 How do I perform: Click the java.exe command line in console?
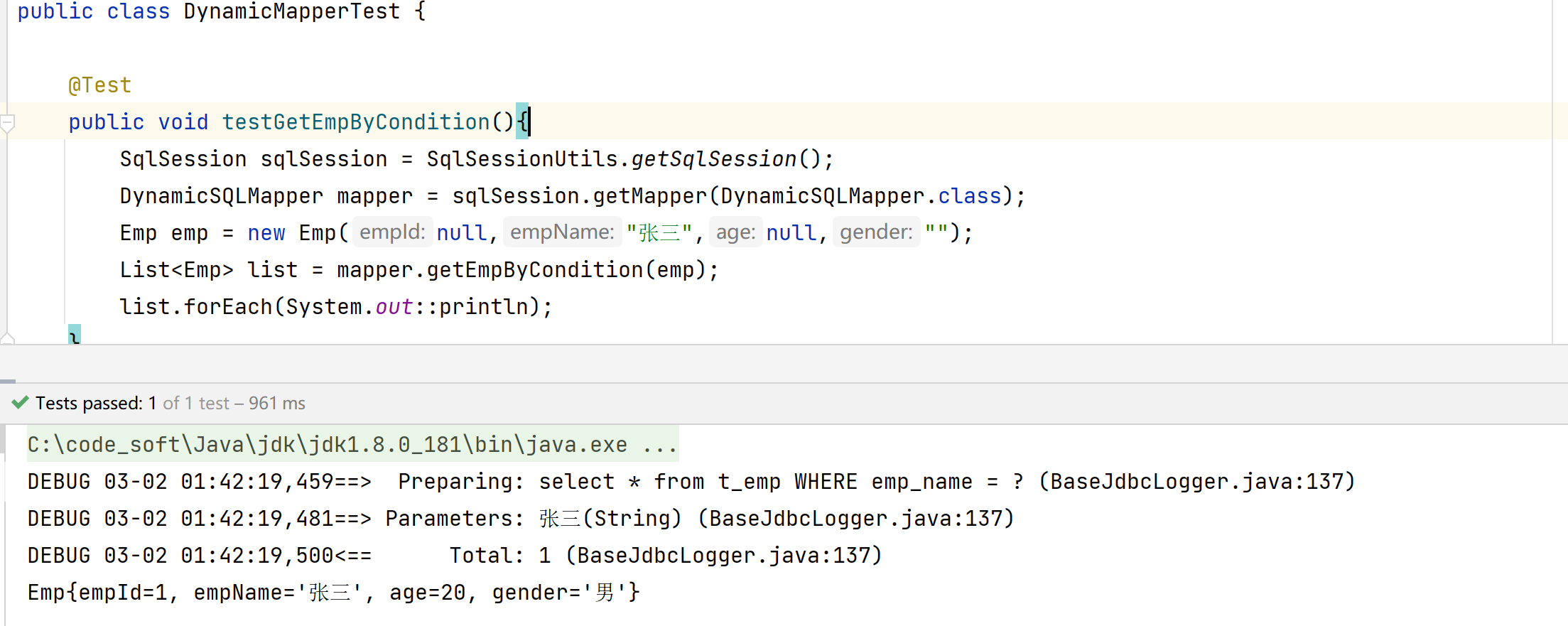[x=352, y=445]
